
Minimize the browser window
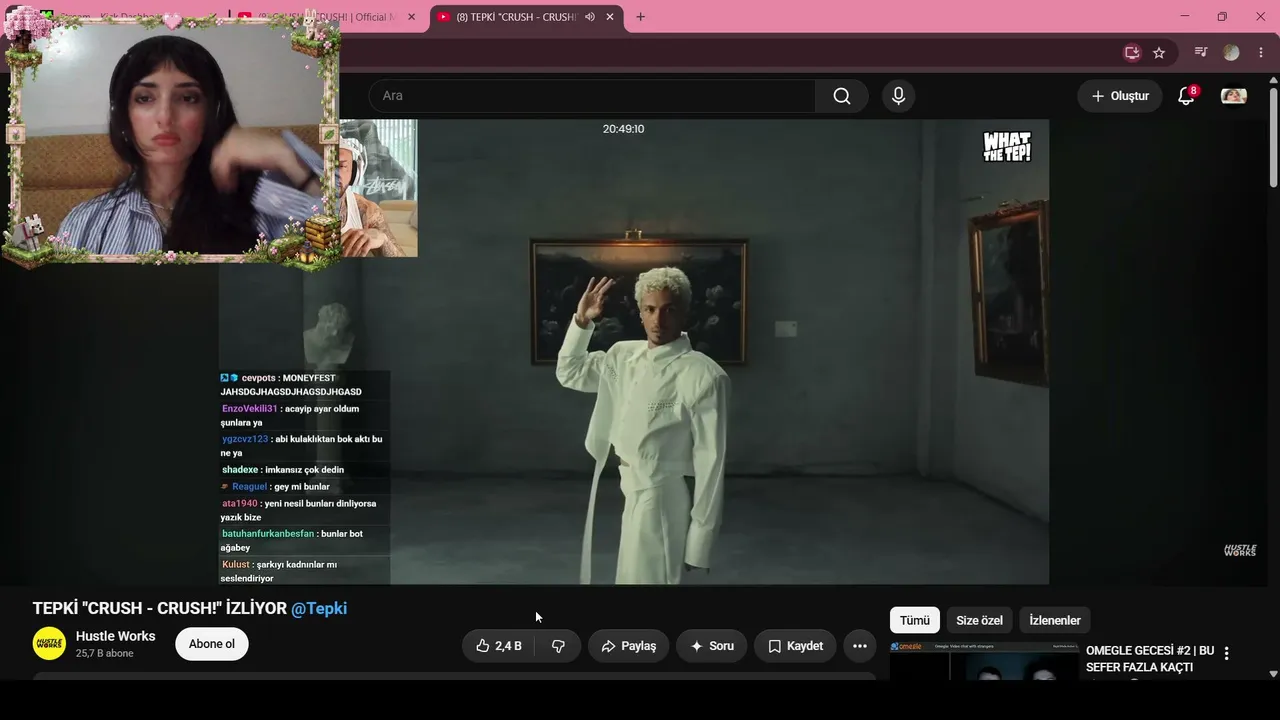pyautogui.click(x=1185, y=17)
